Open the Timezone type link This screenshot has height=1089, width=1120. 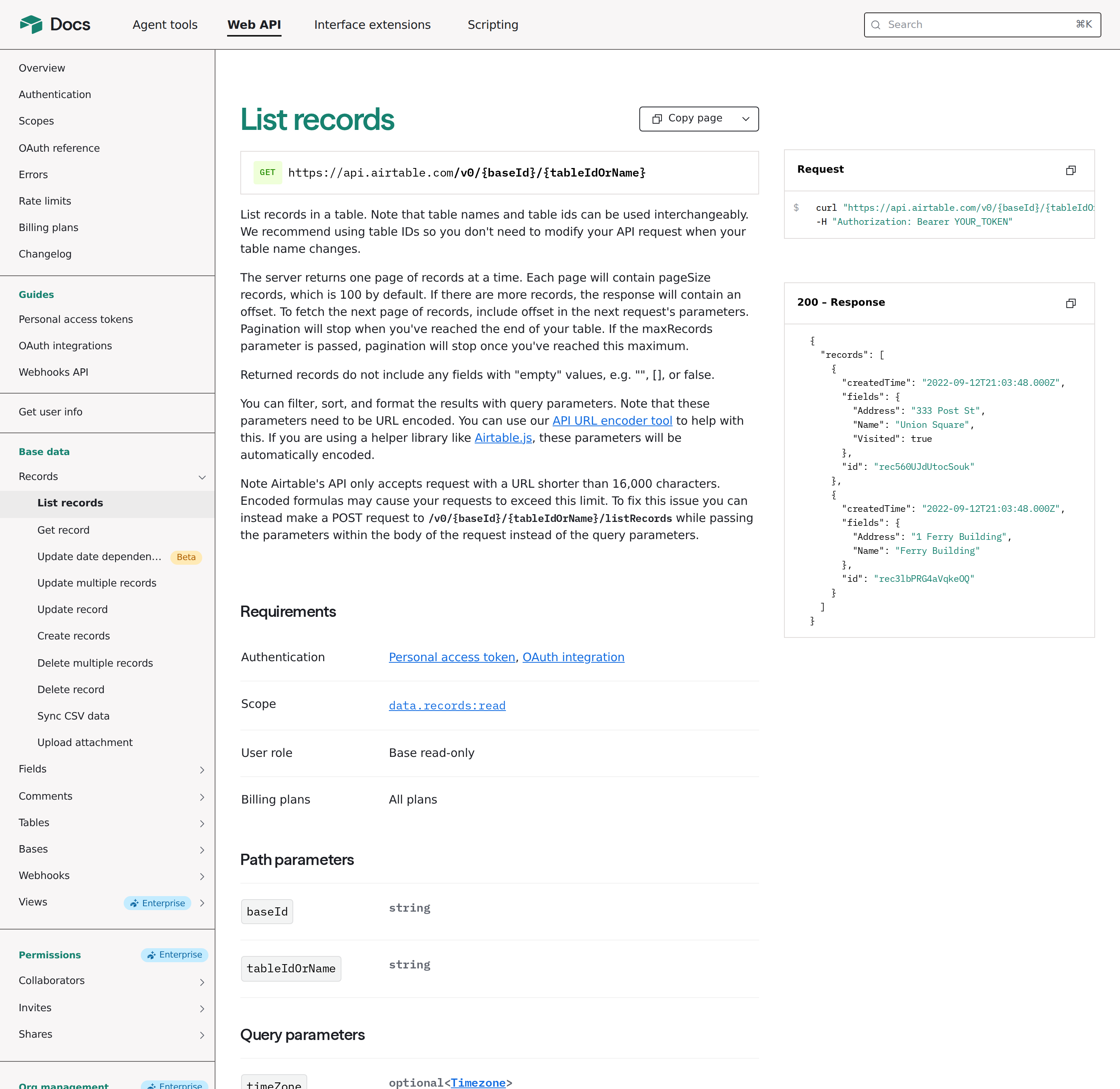pyautogui.click(x=478, y=1082)
